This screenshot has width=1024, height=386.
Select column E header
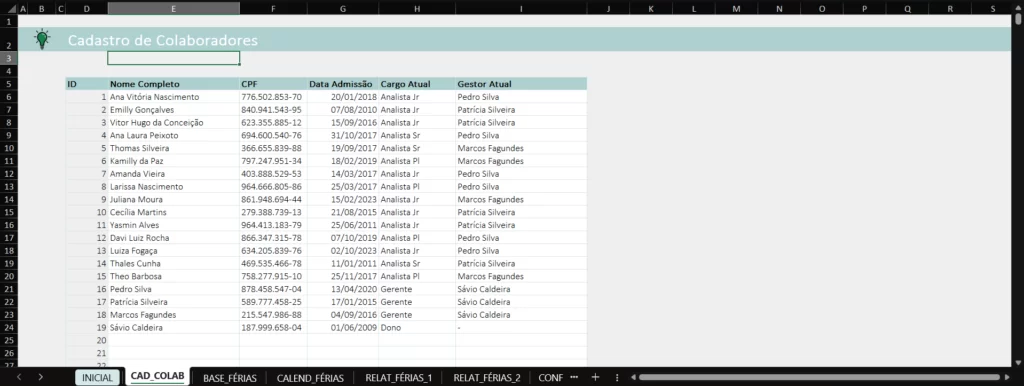coord(173,8)
